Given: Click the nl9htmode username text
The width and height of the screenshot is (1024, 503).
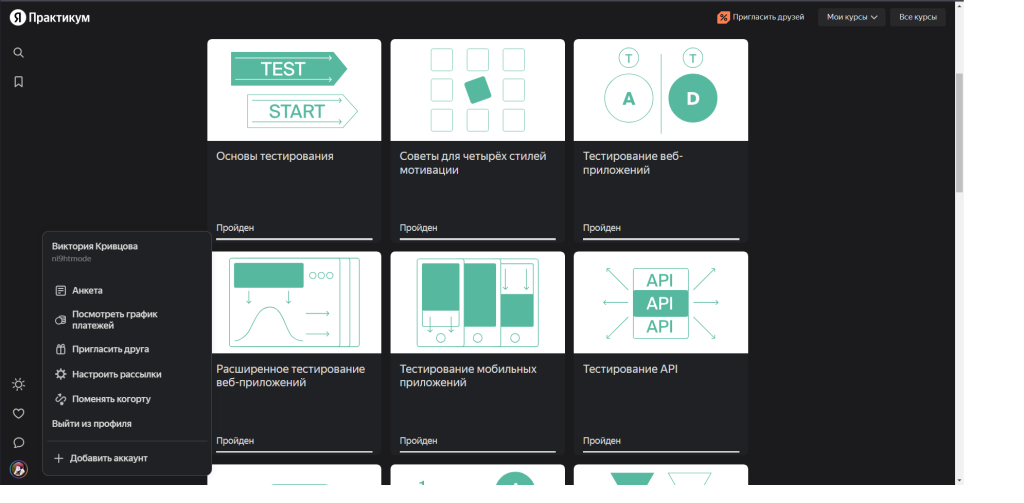Looking at the screenshot, I should [71, 259].
